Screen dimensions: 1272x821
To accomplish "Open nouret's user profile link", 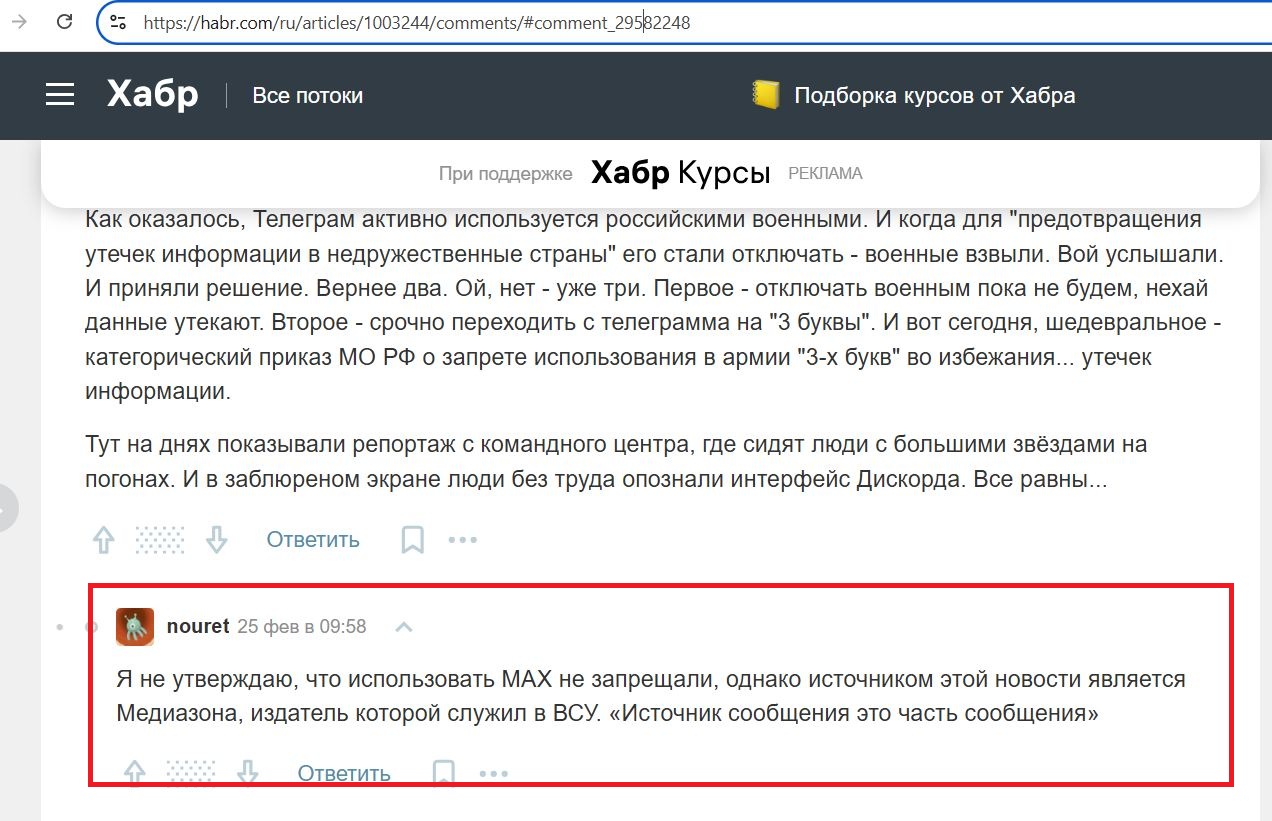I will (198, 627).
